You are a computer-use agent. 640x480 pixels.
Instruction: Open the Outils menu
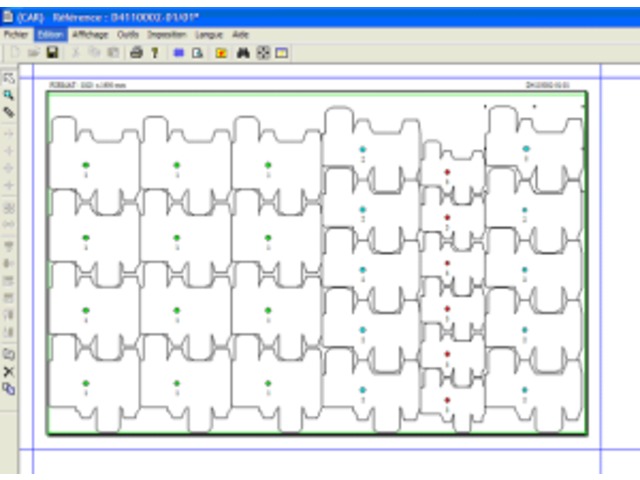(x=128, y=34)
